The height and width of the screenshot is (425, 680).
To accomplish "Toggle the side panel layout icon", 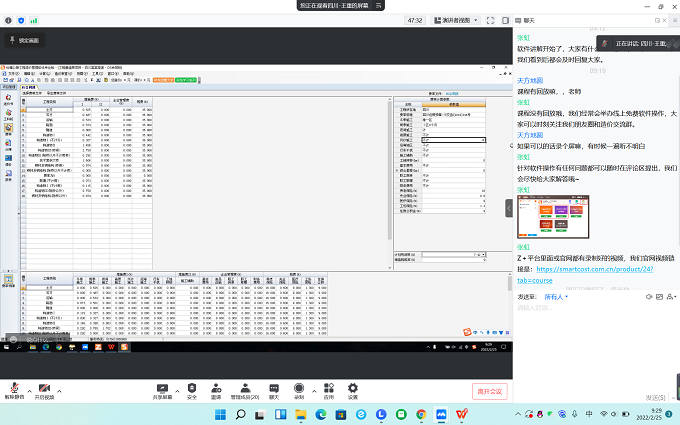I will pos(505,20).
